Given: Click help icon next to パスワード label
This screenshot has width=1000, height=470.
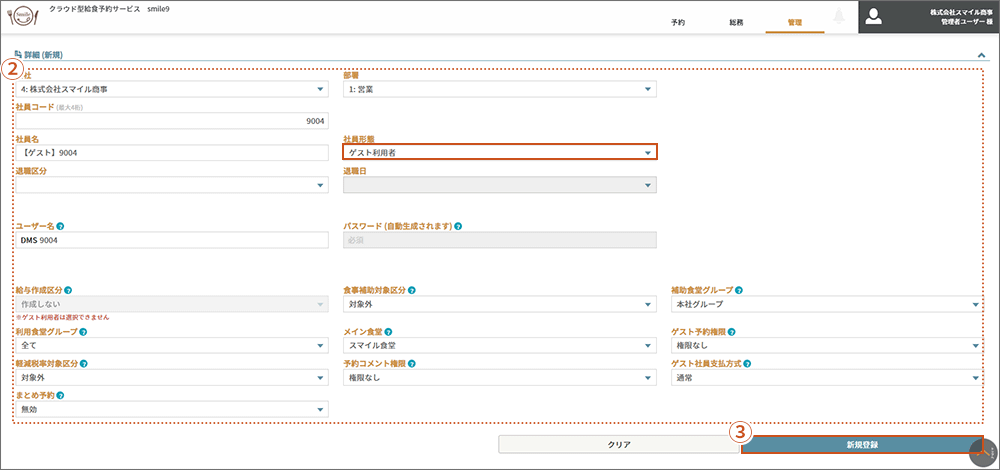Looking at the screenshot, I should 459,226.
